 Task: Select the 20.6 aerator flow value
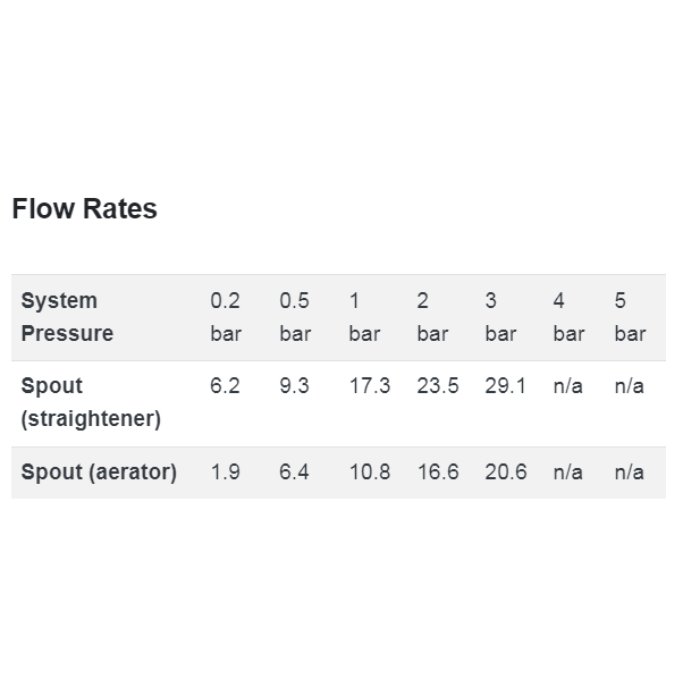[x=506, y=472]
